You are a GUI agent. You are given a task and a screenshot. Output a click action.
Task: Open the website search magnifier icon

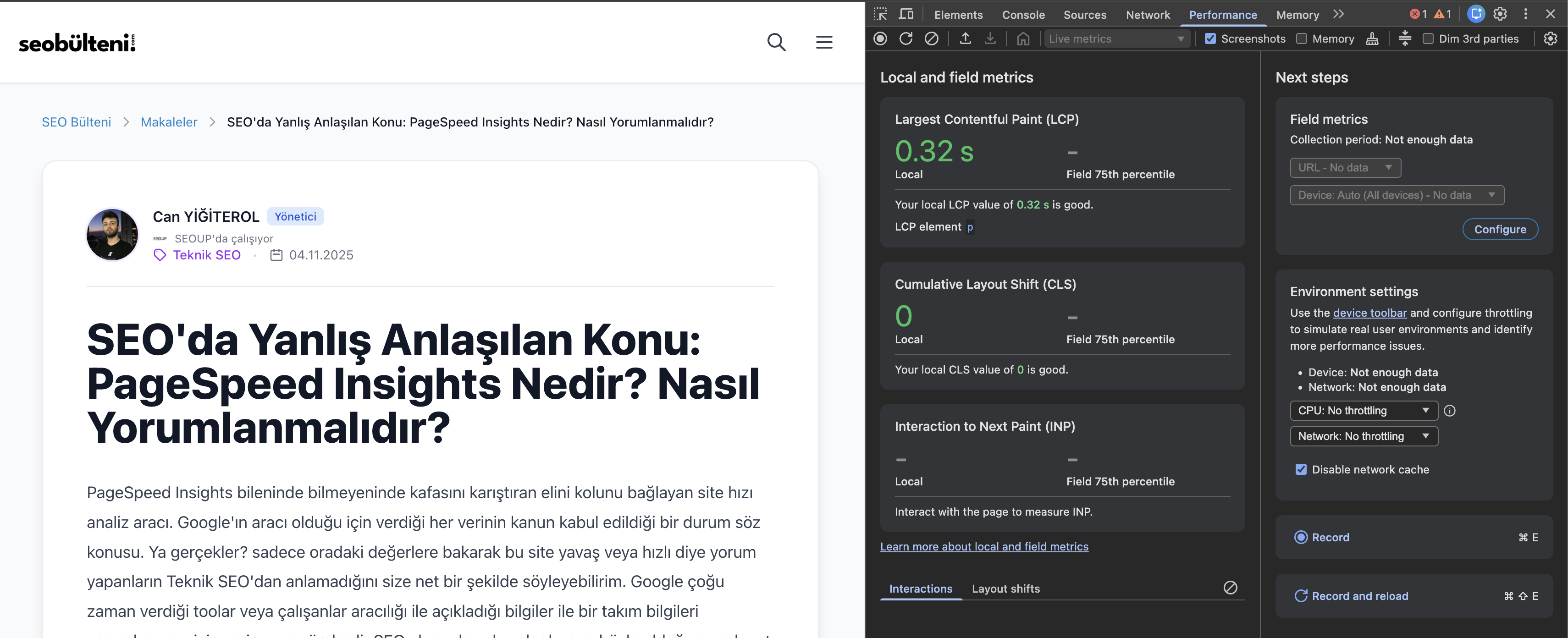(776, 42)
